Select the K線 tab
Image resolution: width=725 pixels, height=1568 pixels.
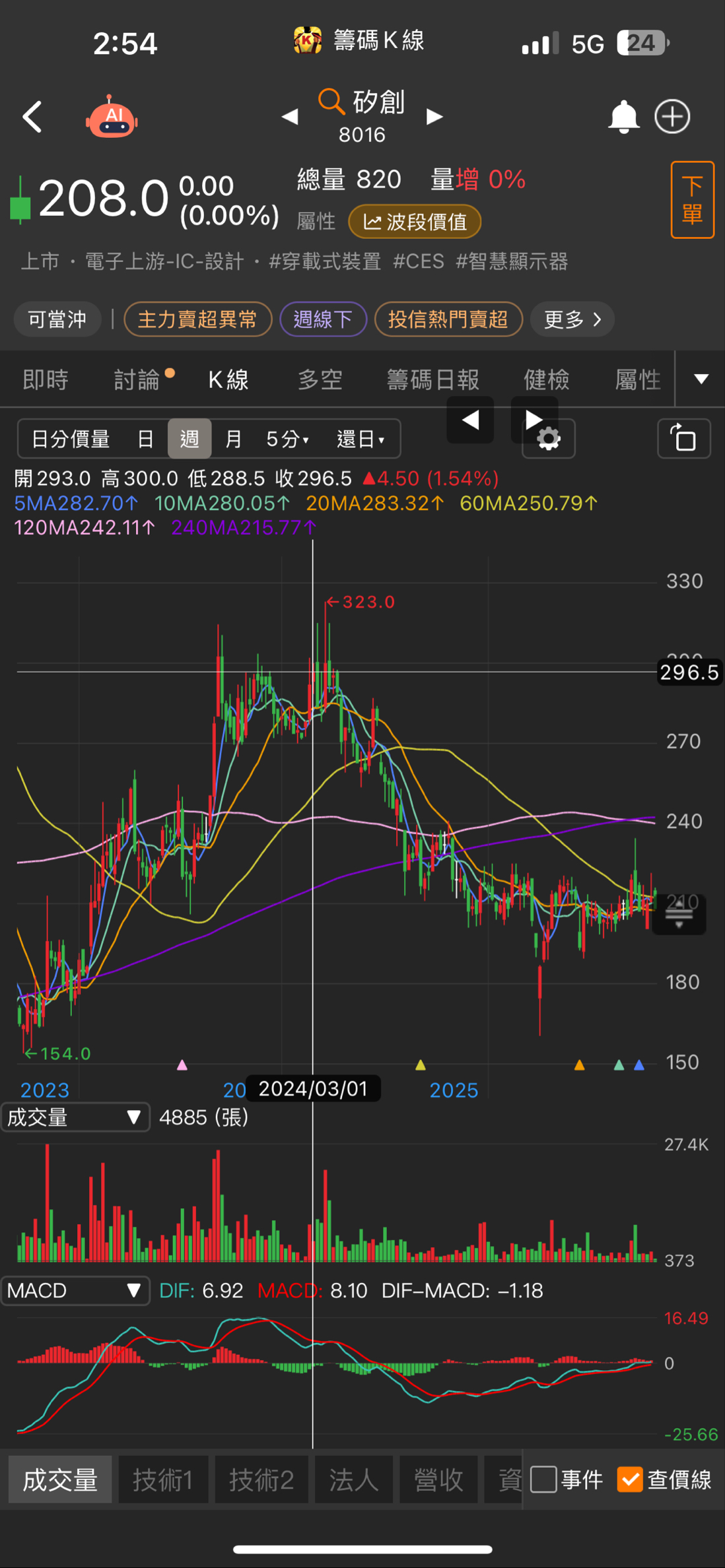click(x=228, y=379)
